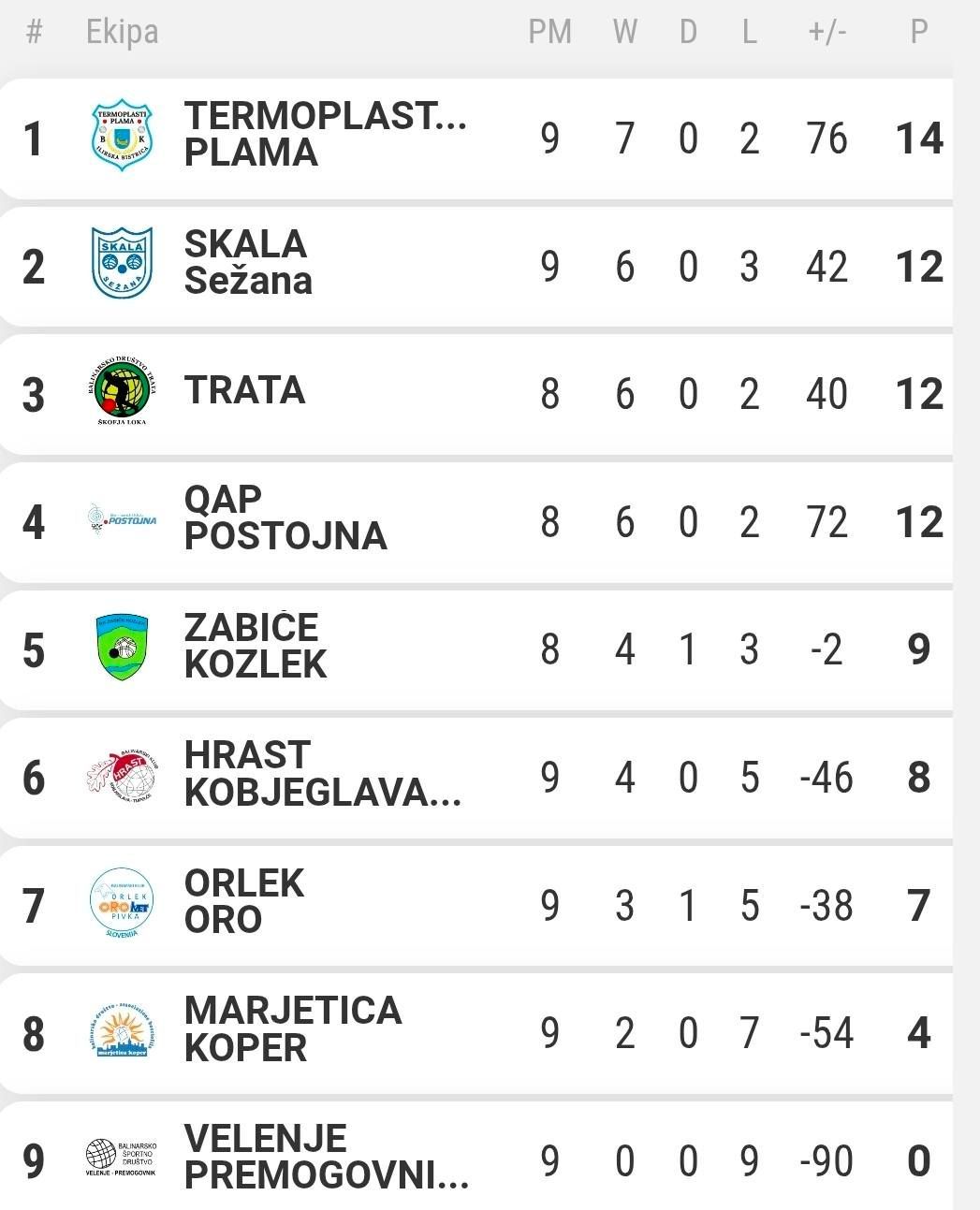Open the SKALA Sežana team page

tap(247, 263)
